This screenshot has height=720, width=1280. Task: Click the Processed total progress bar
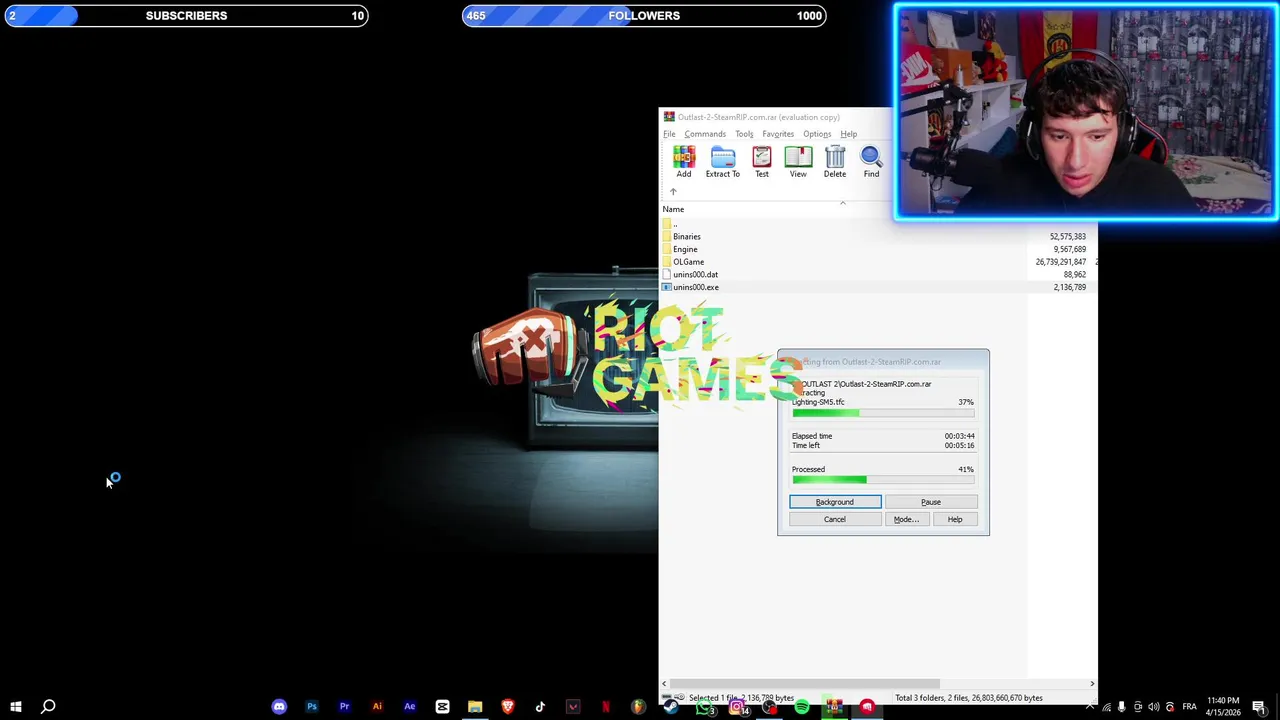(x=883, y=480)
